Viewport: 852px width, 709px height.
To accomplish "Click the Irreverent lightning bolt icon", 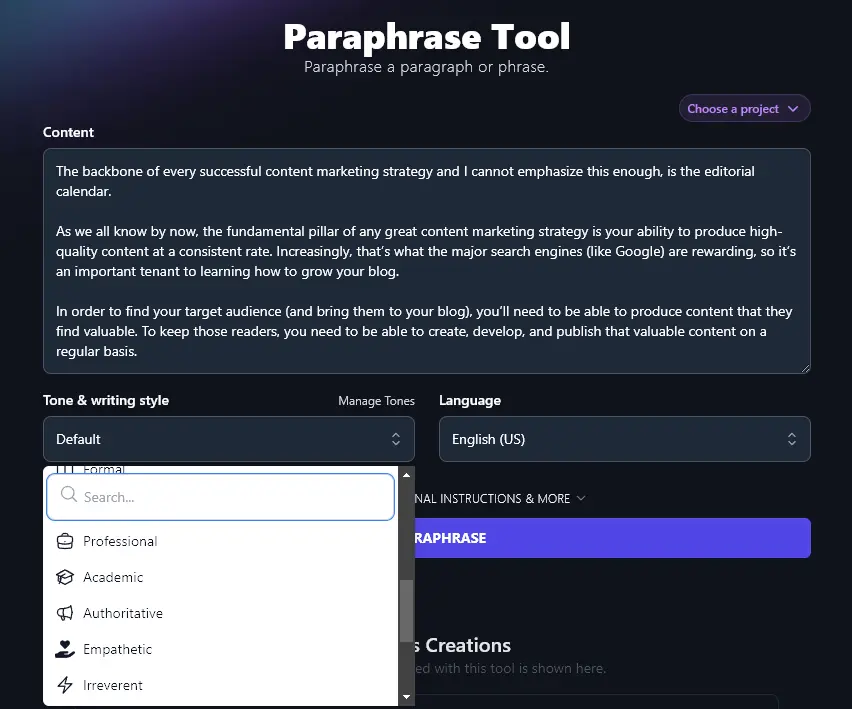I will click(x=63, y=685).
